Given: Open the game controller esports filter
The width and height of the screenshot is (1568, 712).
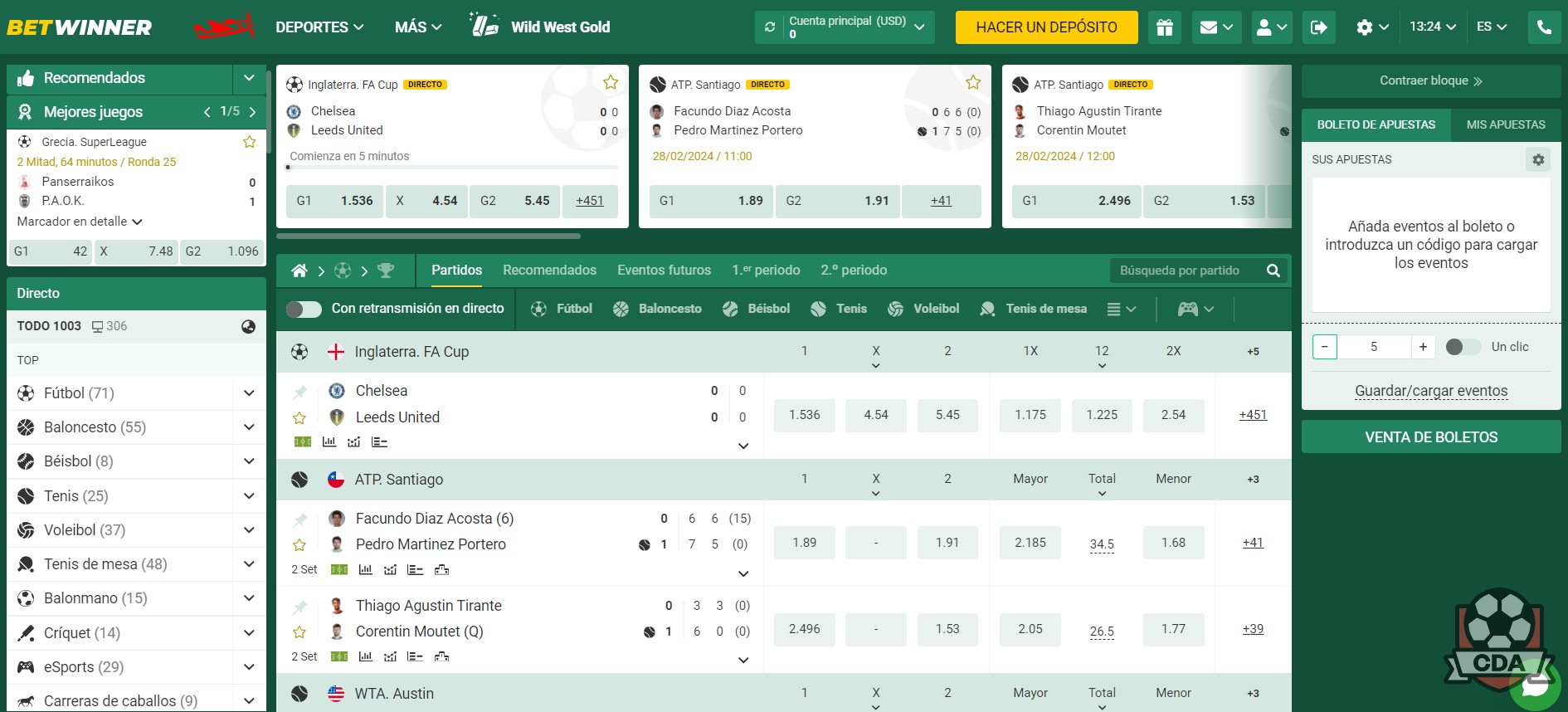Looking at the screenshot, I should 1195,309.
